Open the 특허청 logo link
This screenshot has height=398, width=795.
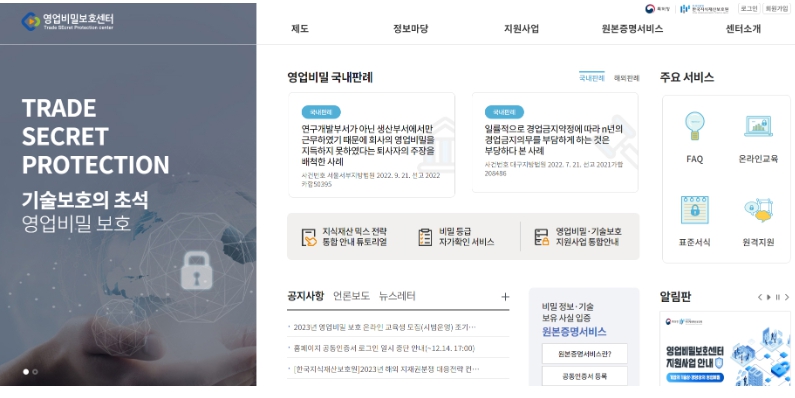click(658, 9)
